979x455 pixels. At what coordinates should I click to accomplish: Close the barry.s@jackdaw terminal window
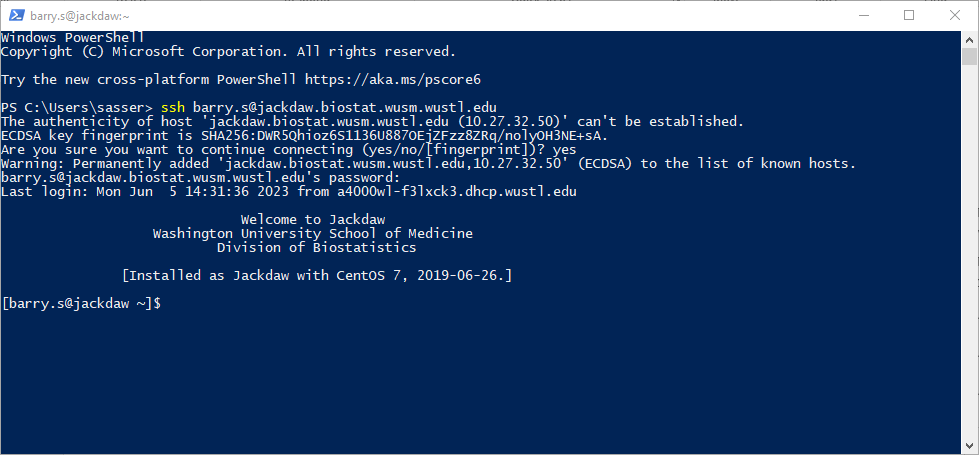(x=954, y=16)
